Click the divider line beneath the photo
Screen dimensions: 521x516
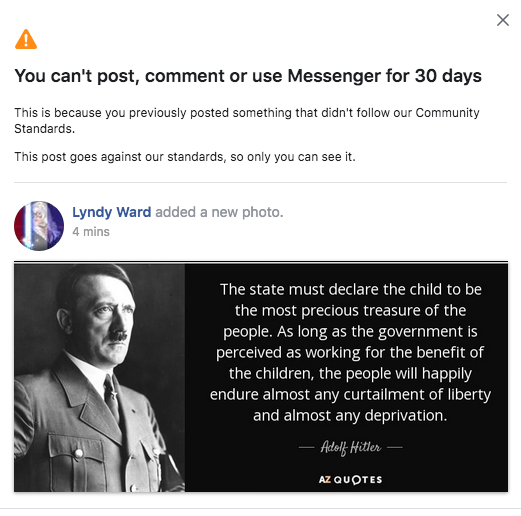pos(260,509)
